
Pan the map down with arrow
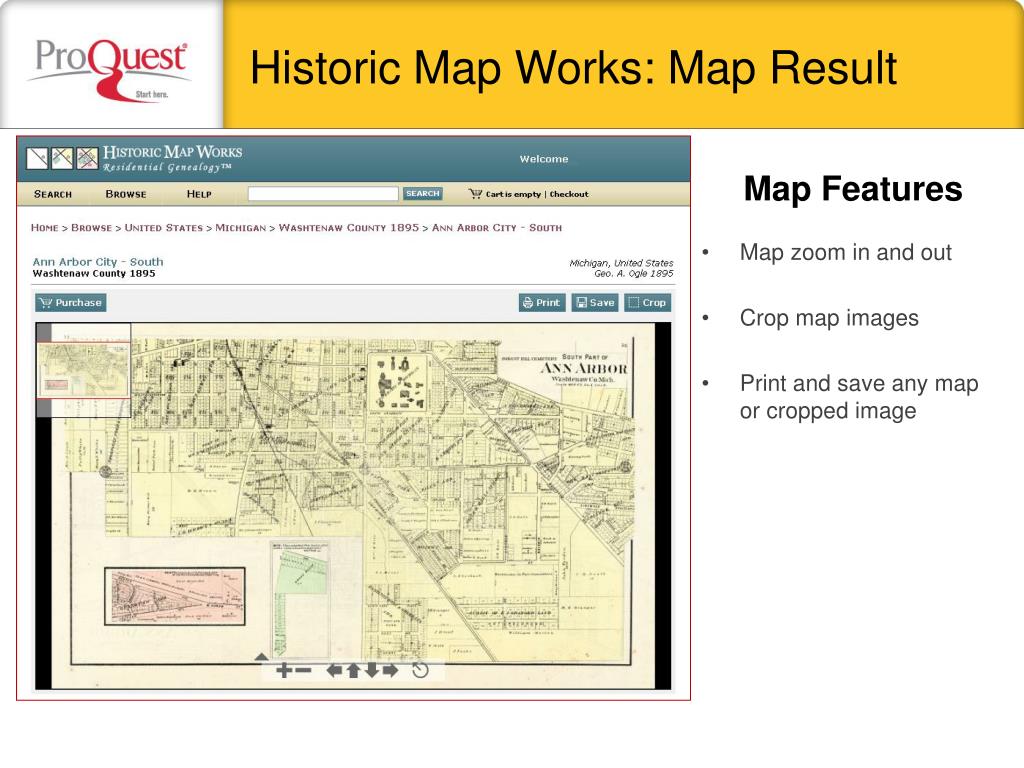coord(372,670)
